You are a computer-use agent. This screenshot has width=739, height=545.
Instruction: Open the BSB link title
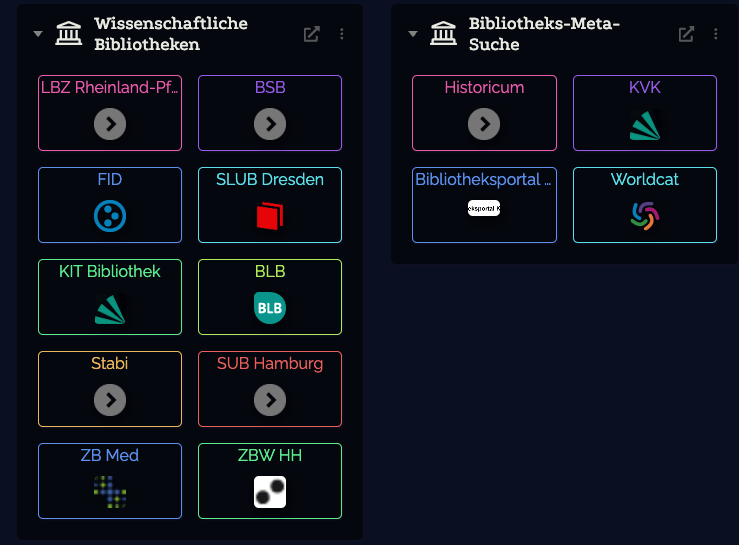(270, 88)
